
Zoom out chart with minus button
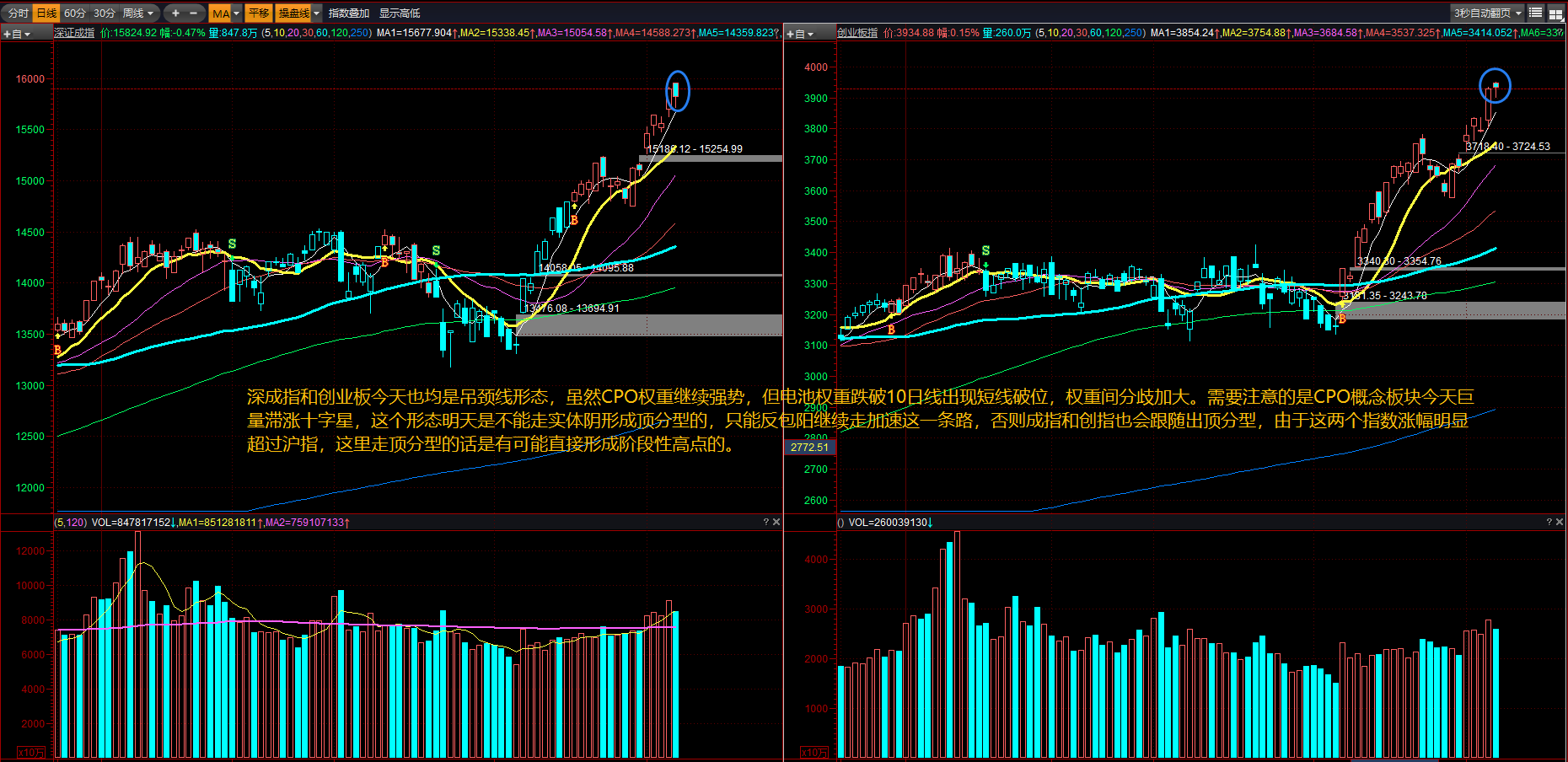pyautogui.click(x=194, y=13)
